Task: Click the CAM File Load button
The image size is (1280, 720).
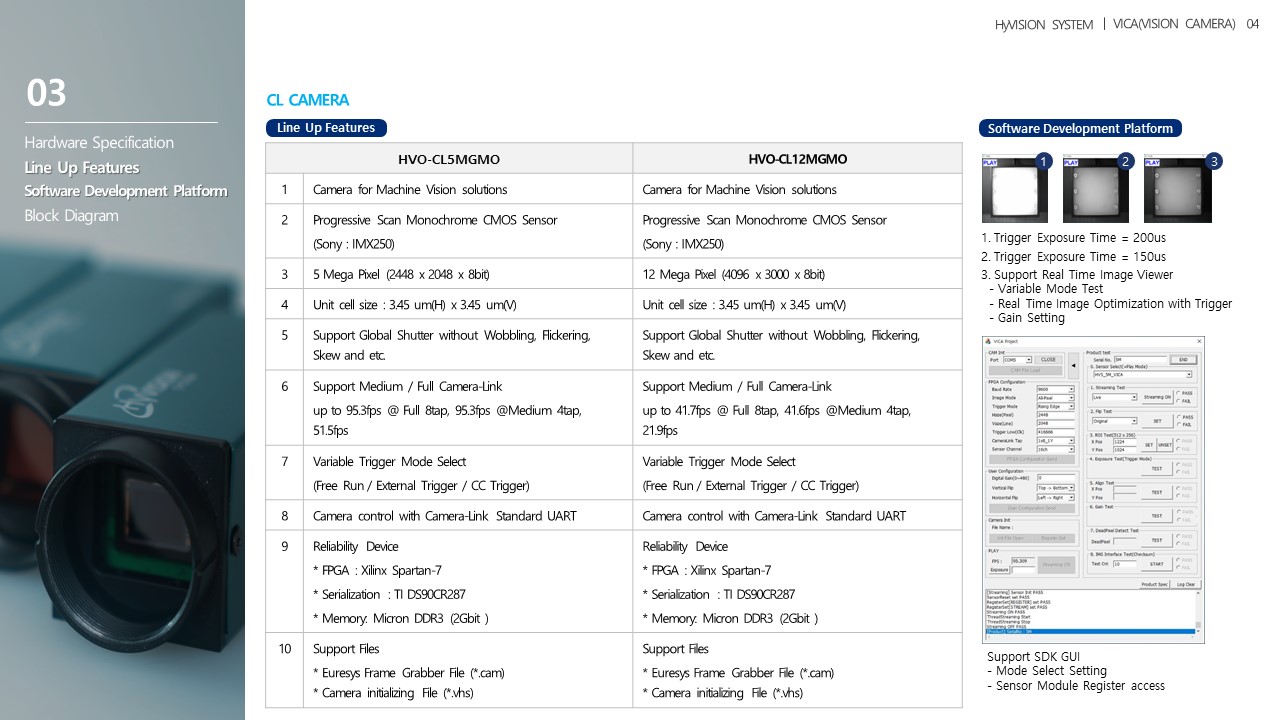Action: (x=1026, y=370)
